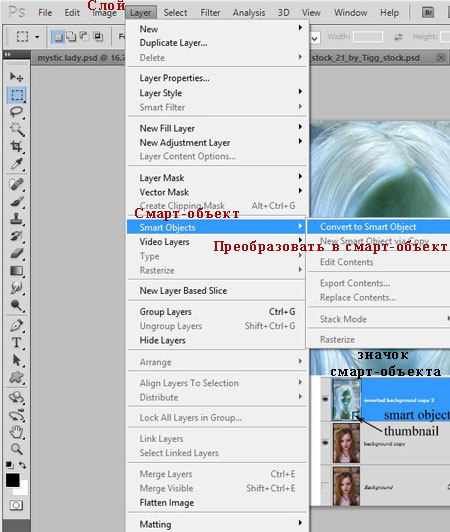Select the Crop tool

point(16,147)
